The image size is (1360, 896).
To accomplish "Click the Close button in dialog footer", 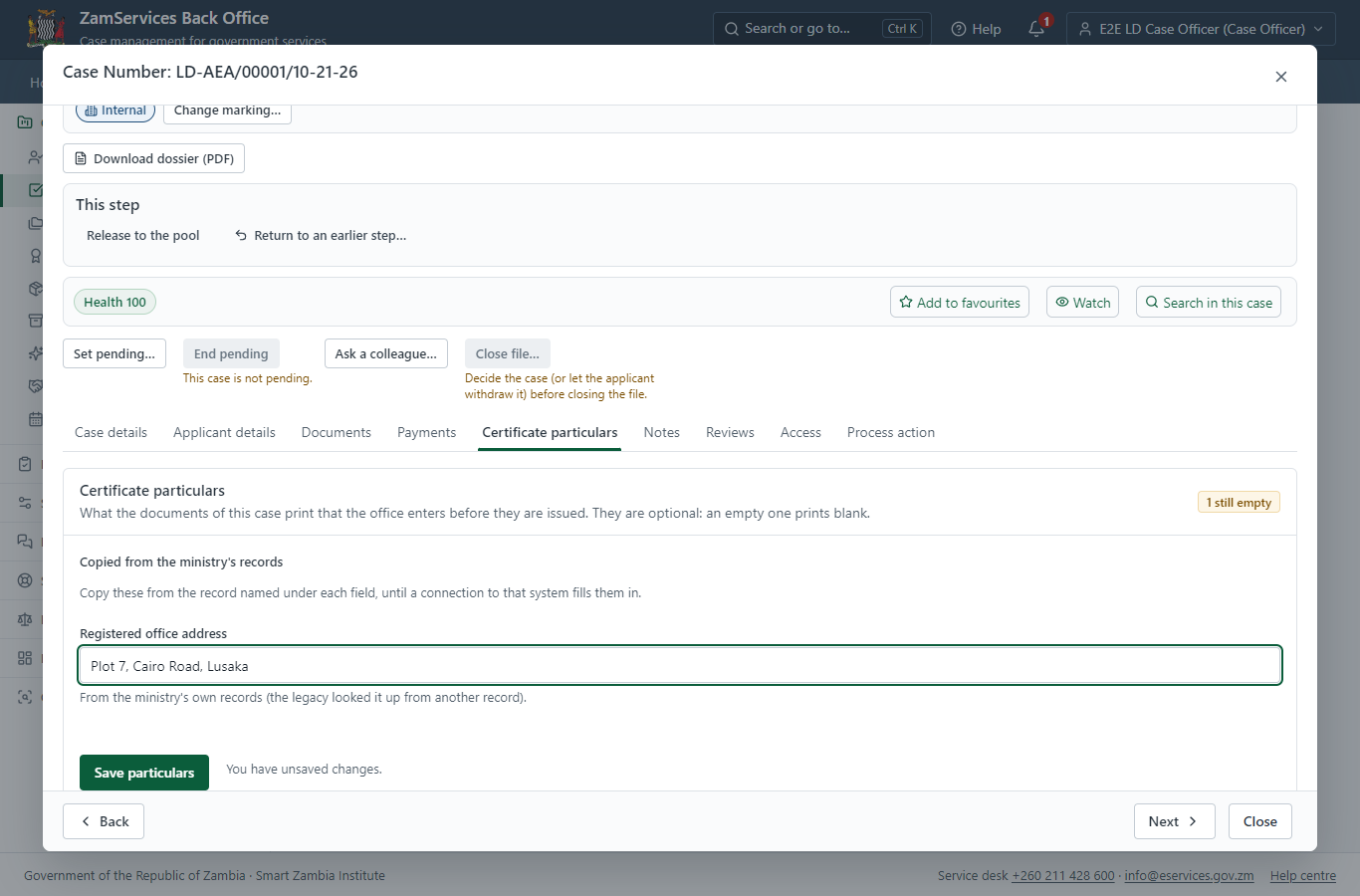I will tap(1260, 821).
